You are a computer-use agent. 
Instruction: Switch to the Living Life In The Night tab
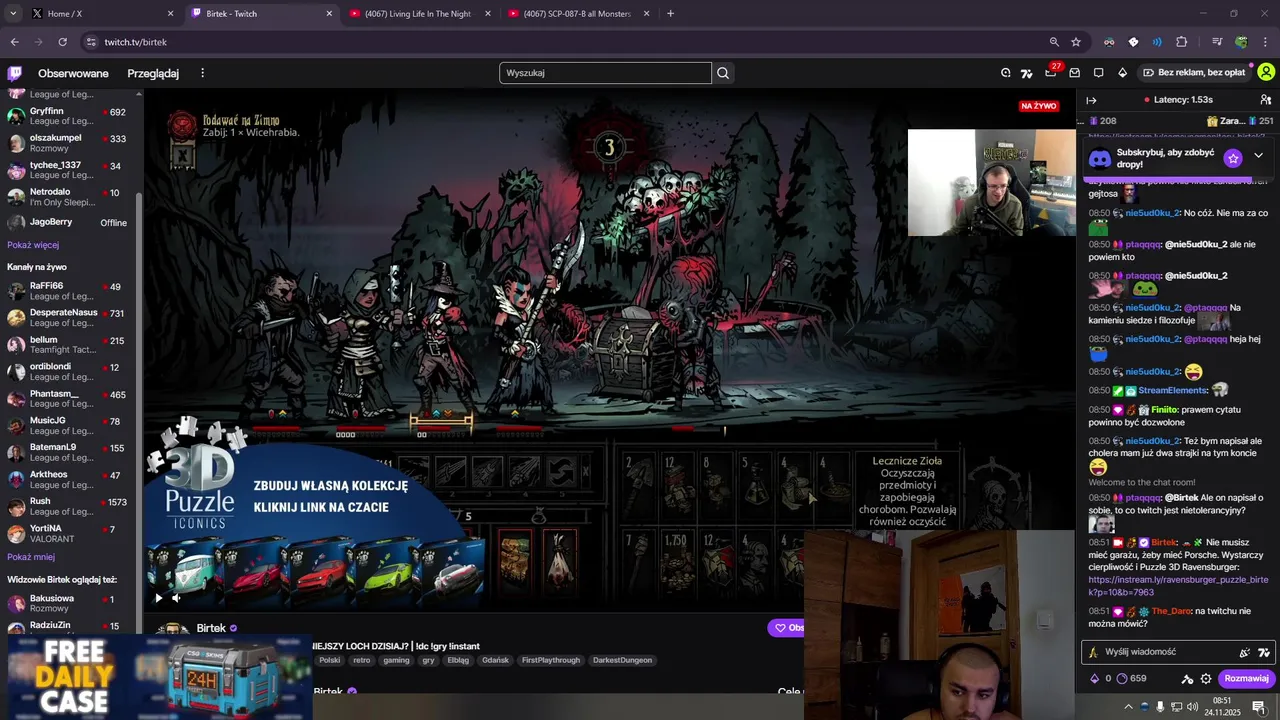pos(418,13)
